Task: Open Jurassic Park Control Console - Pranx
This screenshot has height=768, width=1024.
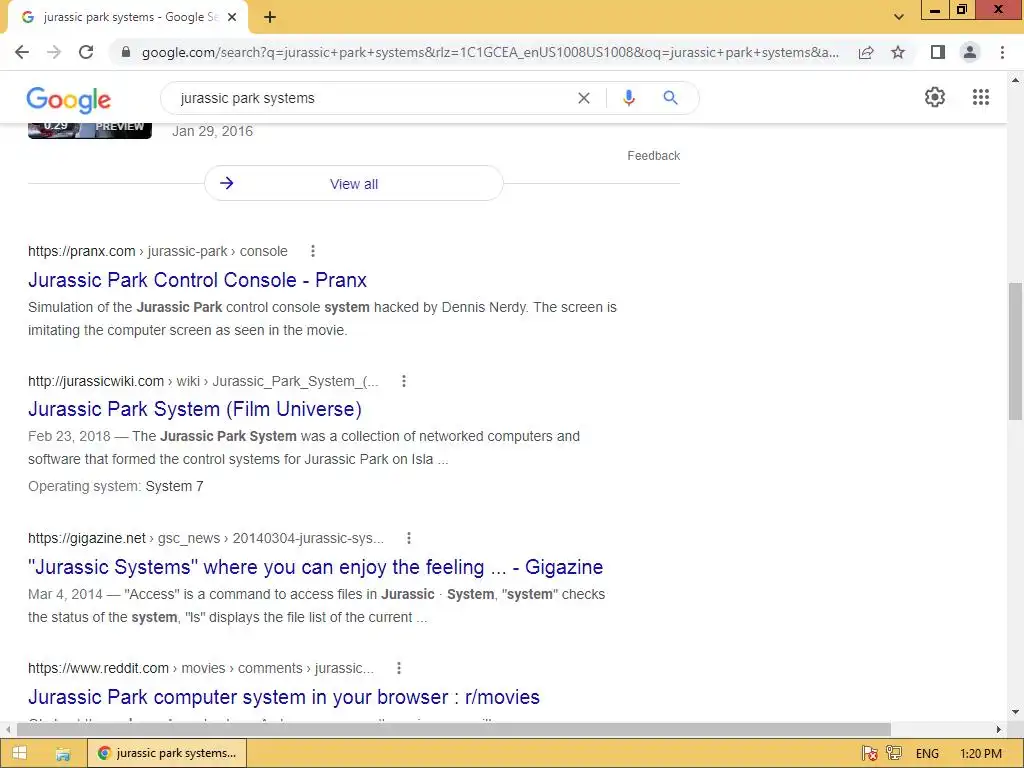Action: [x=197, y=280]
